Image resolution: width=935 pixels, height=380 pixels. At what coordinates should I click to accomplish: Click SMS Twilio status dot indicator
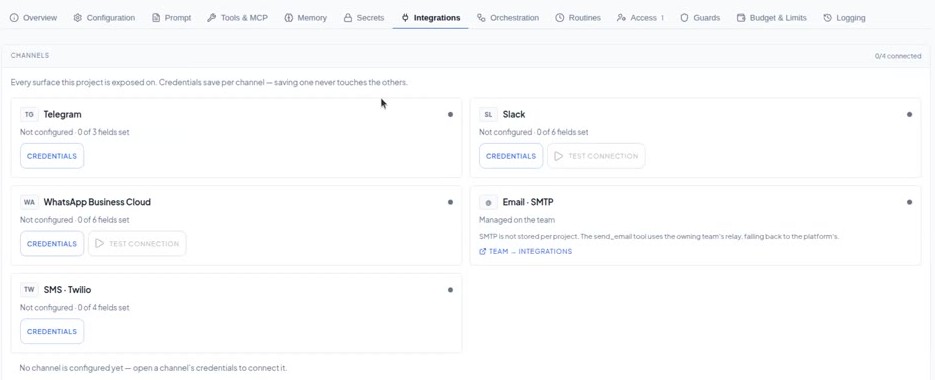coord(450,290)
